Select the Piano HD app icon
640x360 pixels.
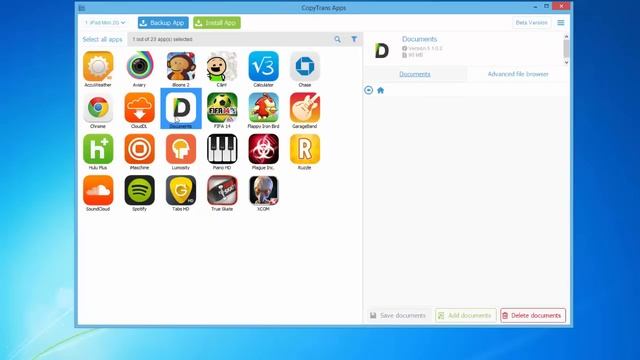[222, 149]
